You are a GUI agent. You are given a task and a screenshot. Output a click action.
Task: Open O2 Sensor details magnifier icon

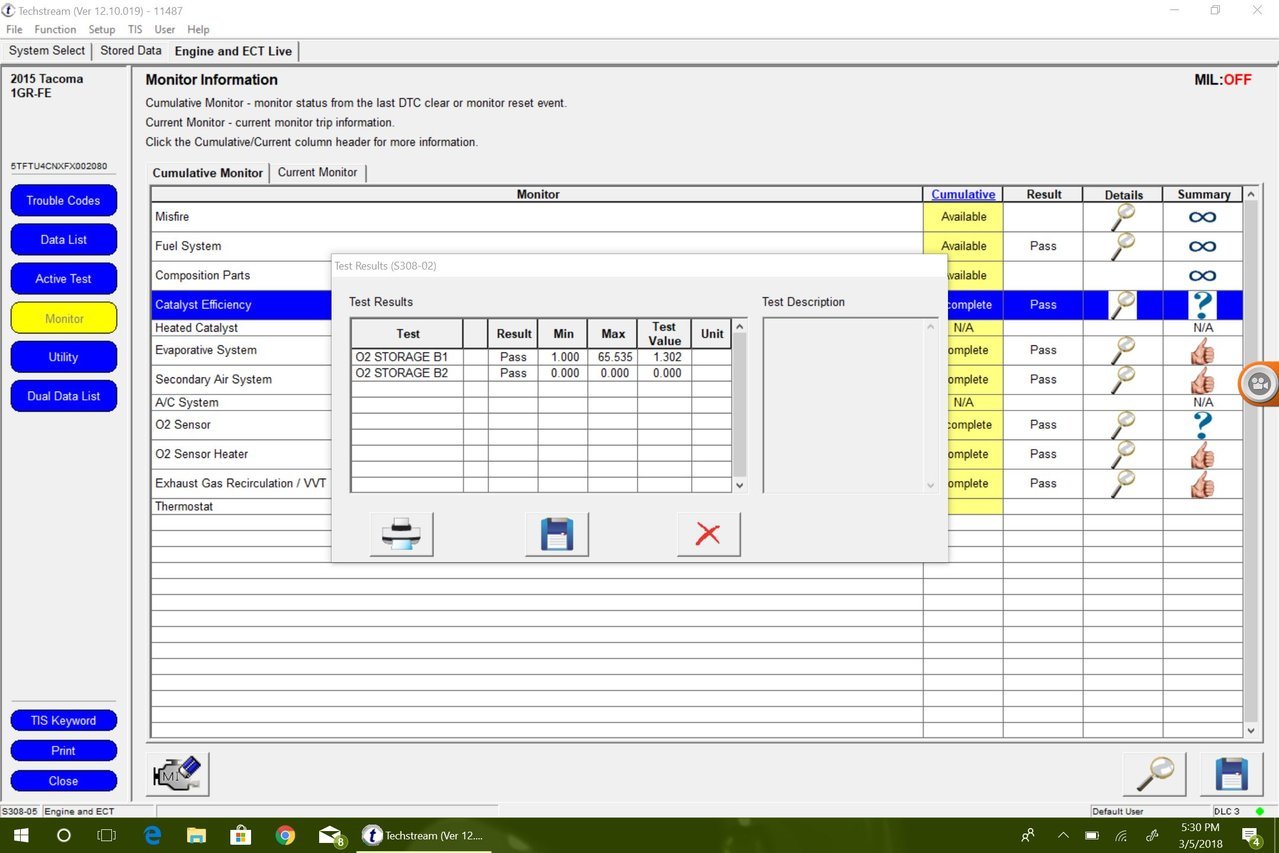point(1123,425)
